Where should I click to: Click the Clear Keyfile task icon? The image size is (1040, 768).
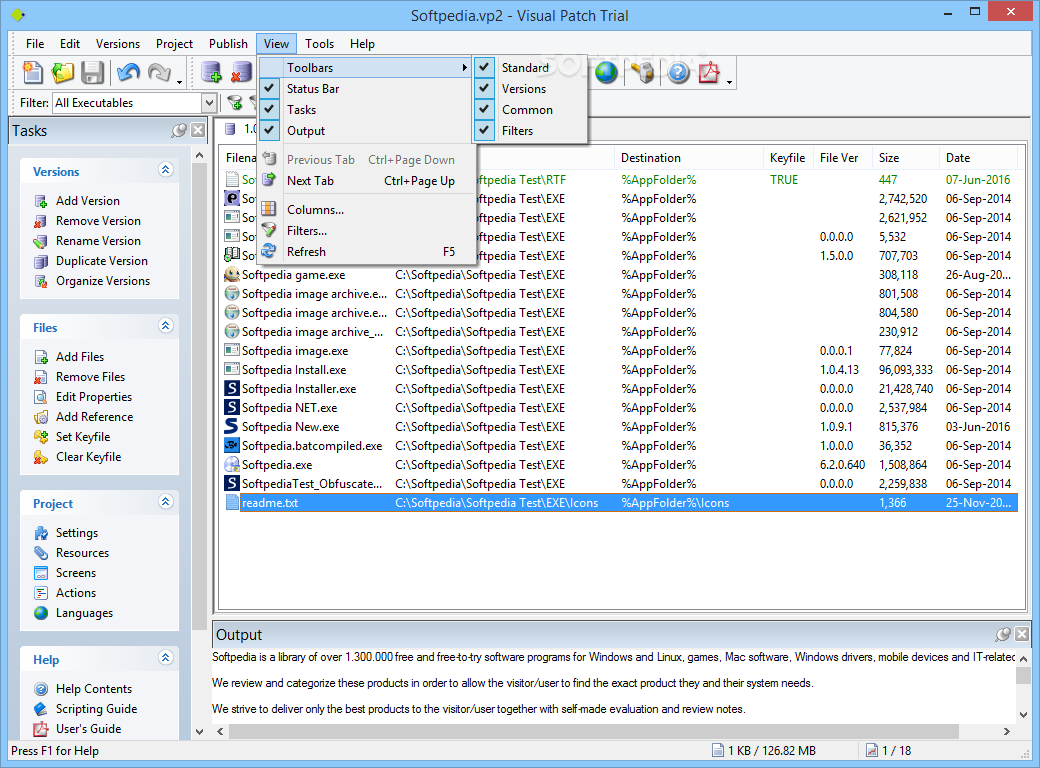coord(41,457)
